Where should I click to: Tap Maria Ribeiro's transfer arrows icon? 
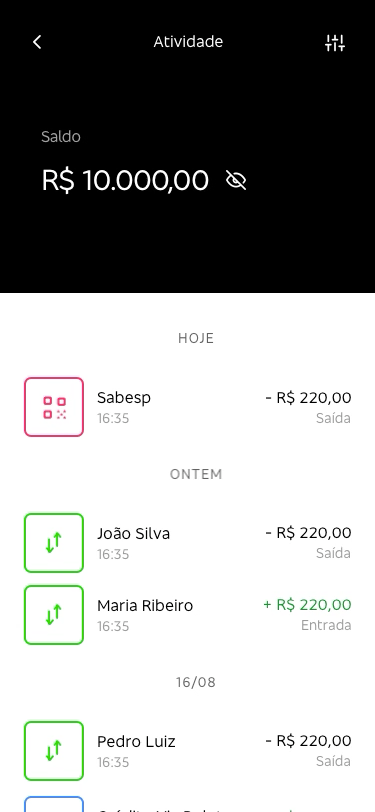[x=54, y=615]
